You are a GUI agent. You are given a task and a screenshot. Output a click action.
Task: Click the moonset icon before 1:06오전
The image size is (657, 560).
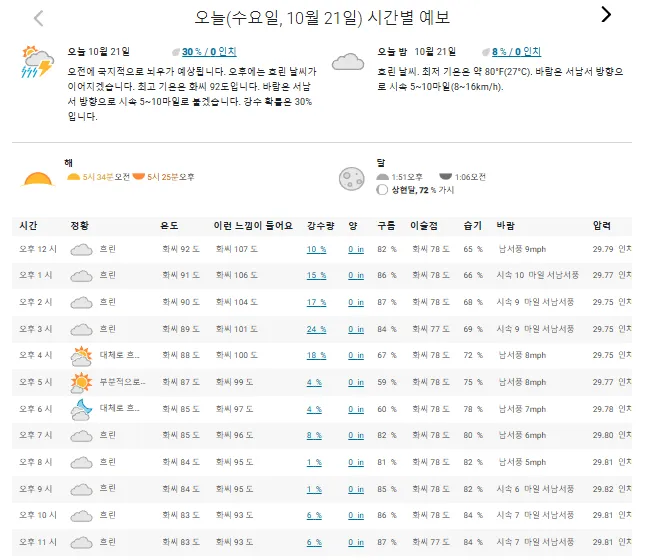point(445,176)
